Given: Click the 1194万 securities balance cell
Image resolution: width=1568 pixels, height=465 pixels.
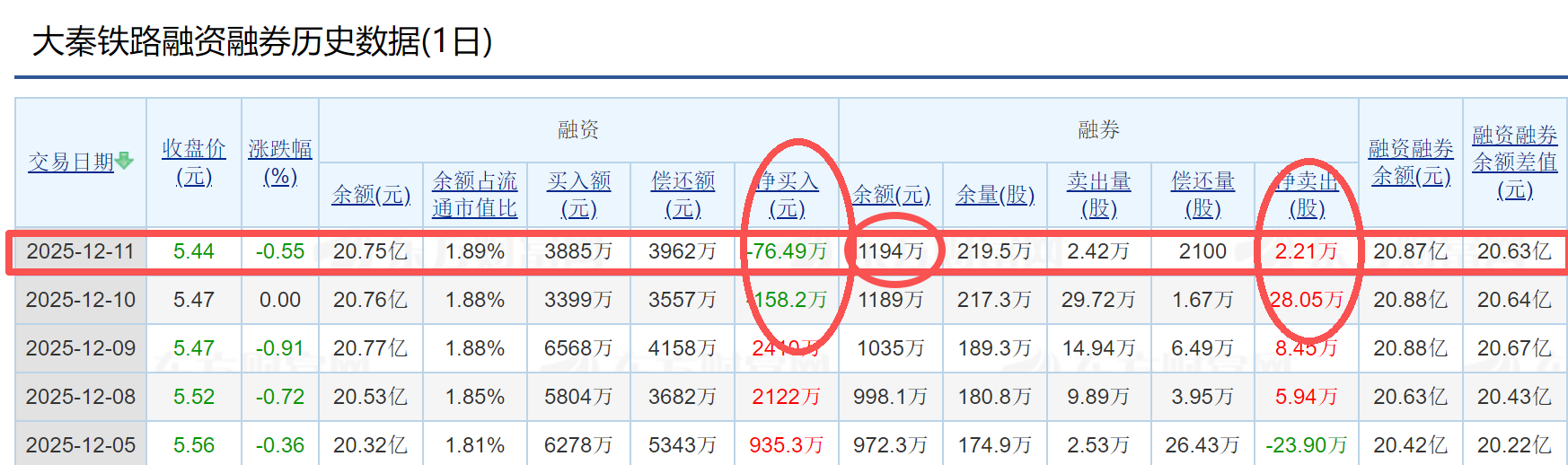Looking at the screenshot, I should click(x=891, y=251).
